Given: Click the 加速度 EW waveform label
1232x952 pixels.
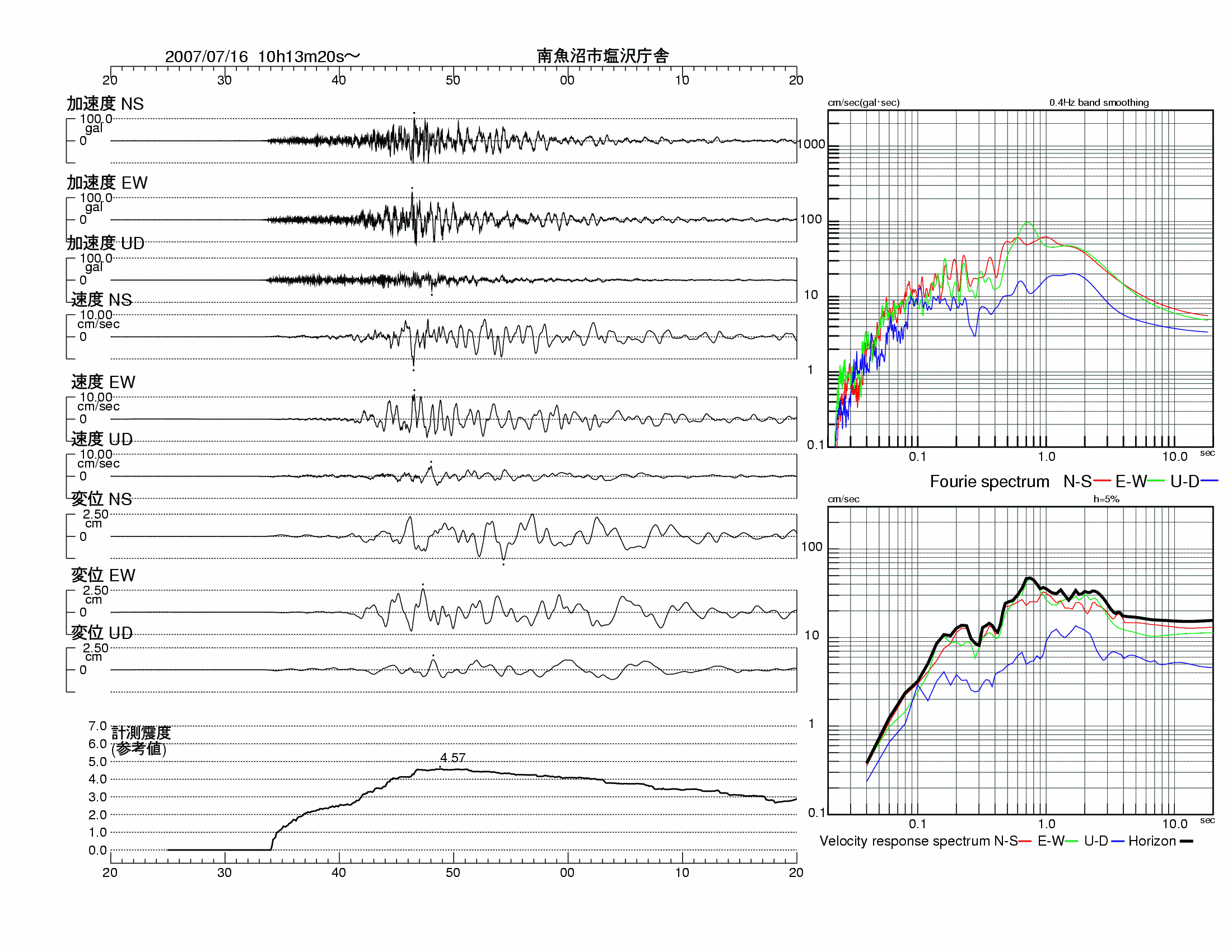Looking at the screenshot, I should pos(106,183).
